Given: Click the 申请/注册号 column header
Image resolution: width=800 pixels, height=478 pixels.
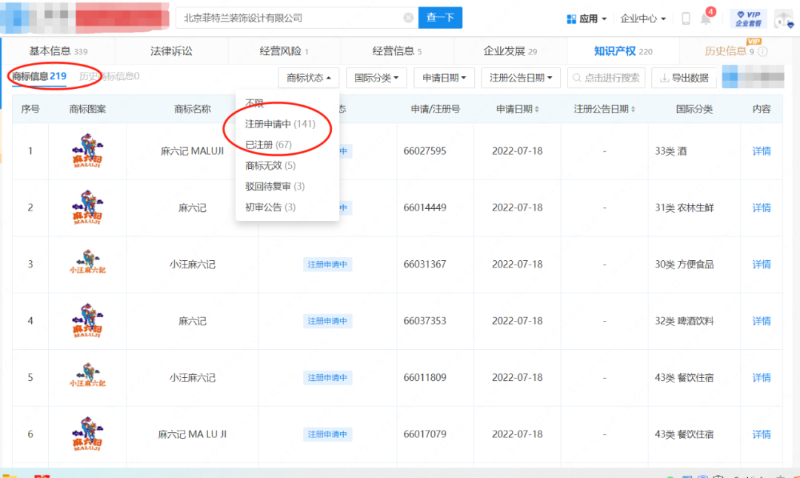Looking at the screenshot, I should tap(435, 109).
